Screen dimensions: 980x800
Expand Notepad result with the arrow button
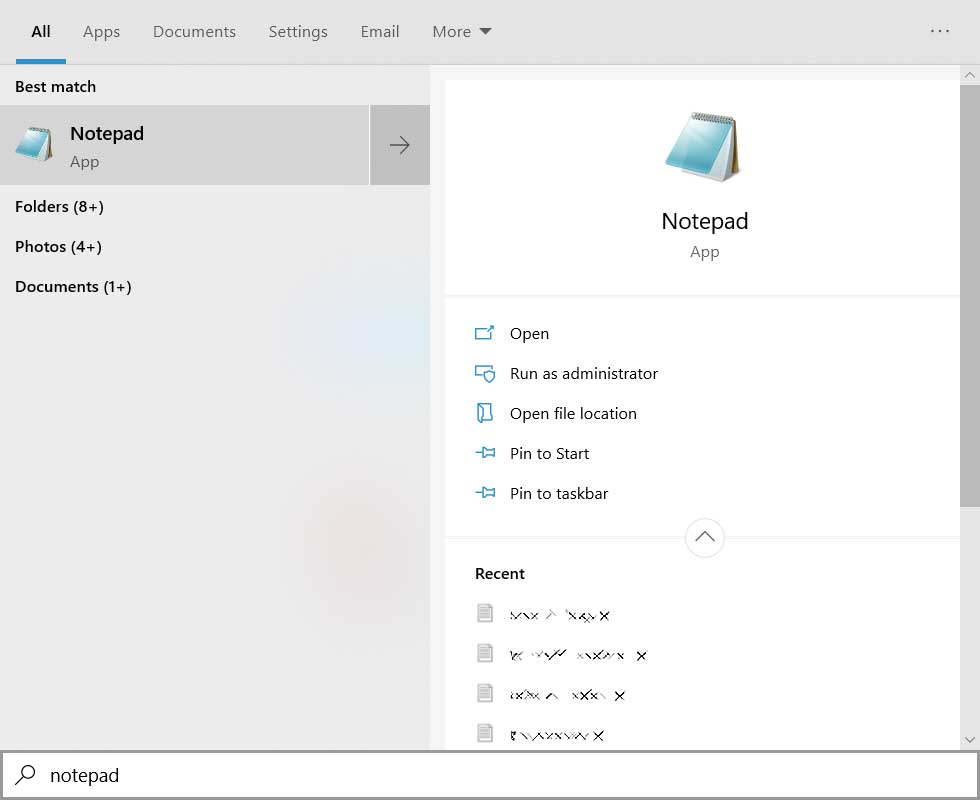(400, 145)
